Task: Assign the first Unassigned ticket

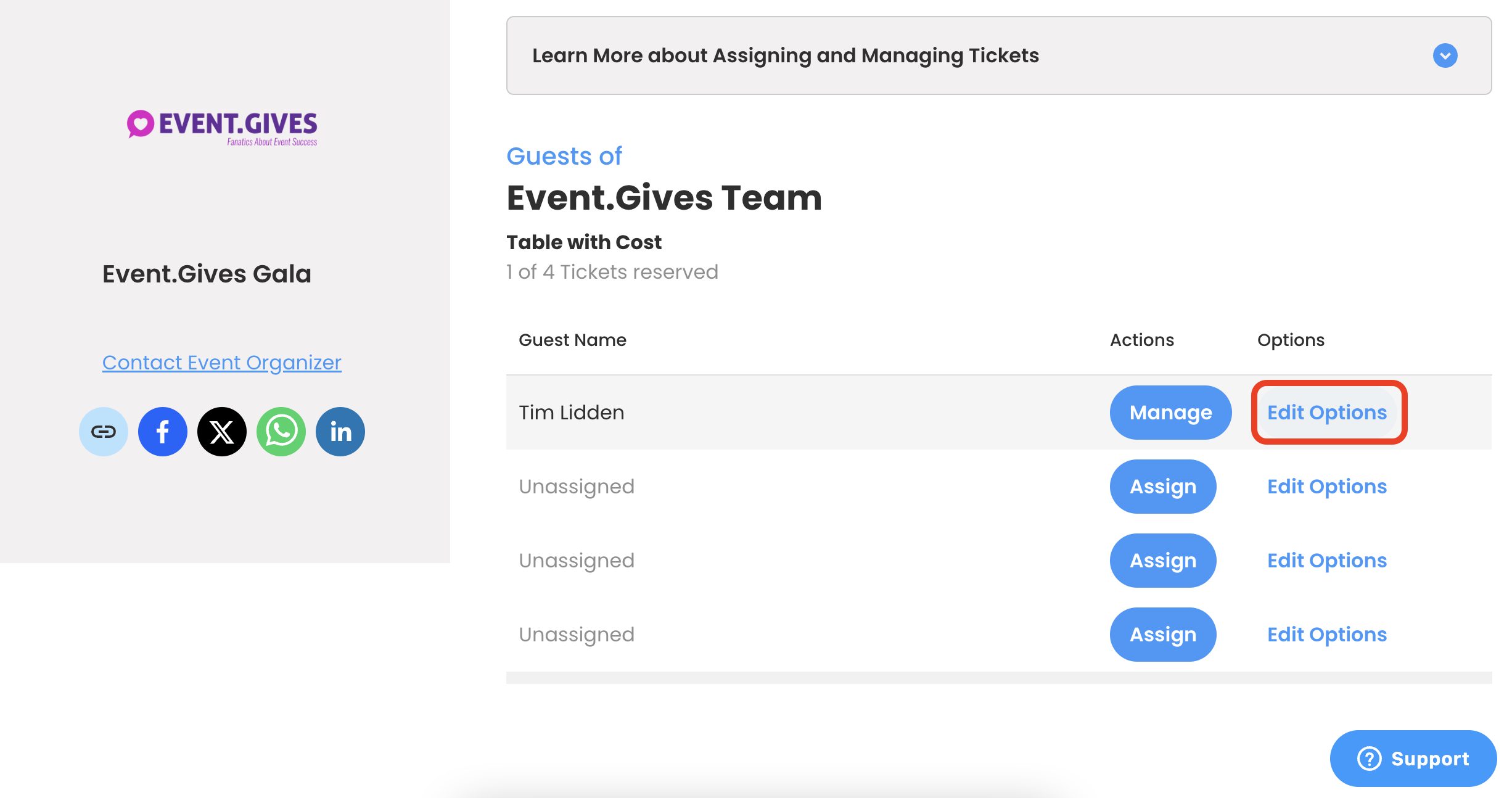Action: [1163, 487]
